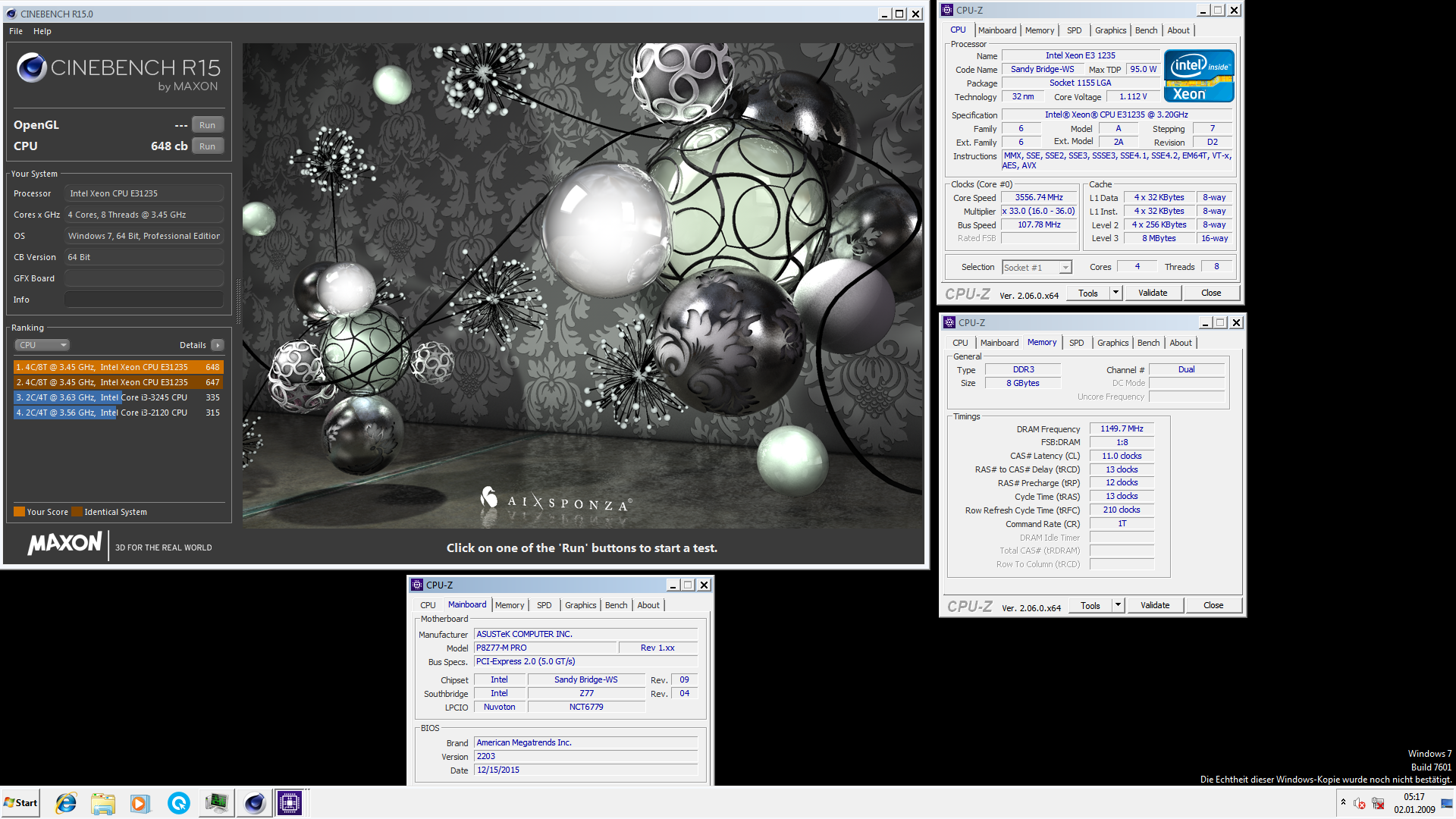Click mainboard model P8Z77-M PRO
Viewport: 1456px width, 819px height.
545,648
